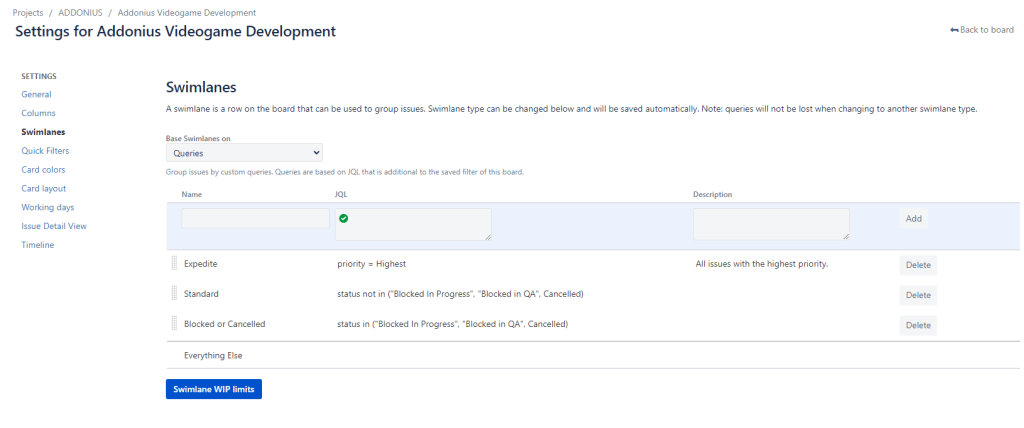Go to Columns settings

click(38, 113)
